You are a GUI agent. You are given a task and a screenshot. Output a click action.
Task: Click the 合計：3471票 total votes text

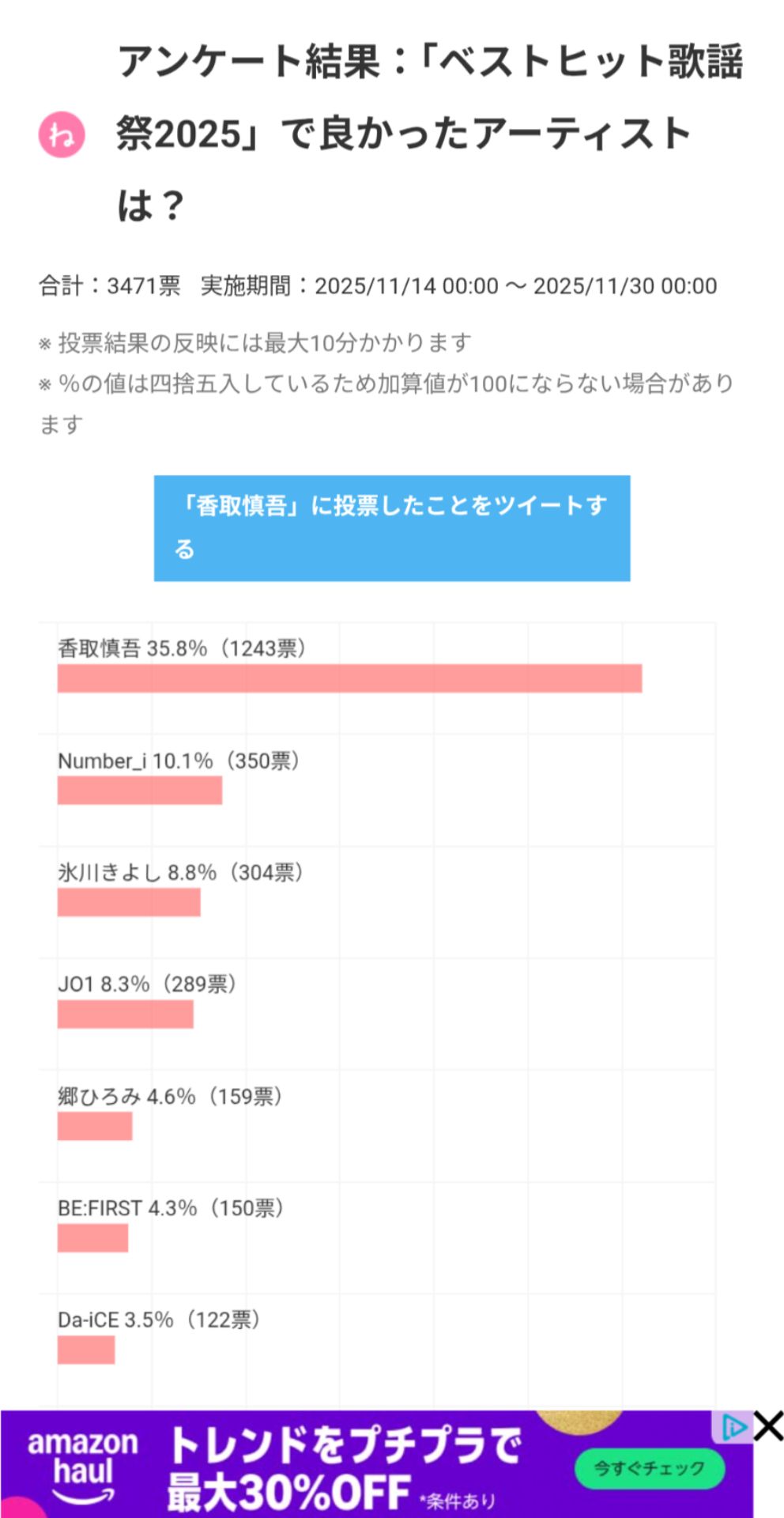pyautogui.click(x=110, y=285)
